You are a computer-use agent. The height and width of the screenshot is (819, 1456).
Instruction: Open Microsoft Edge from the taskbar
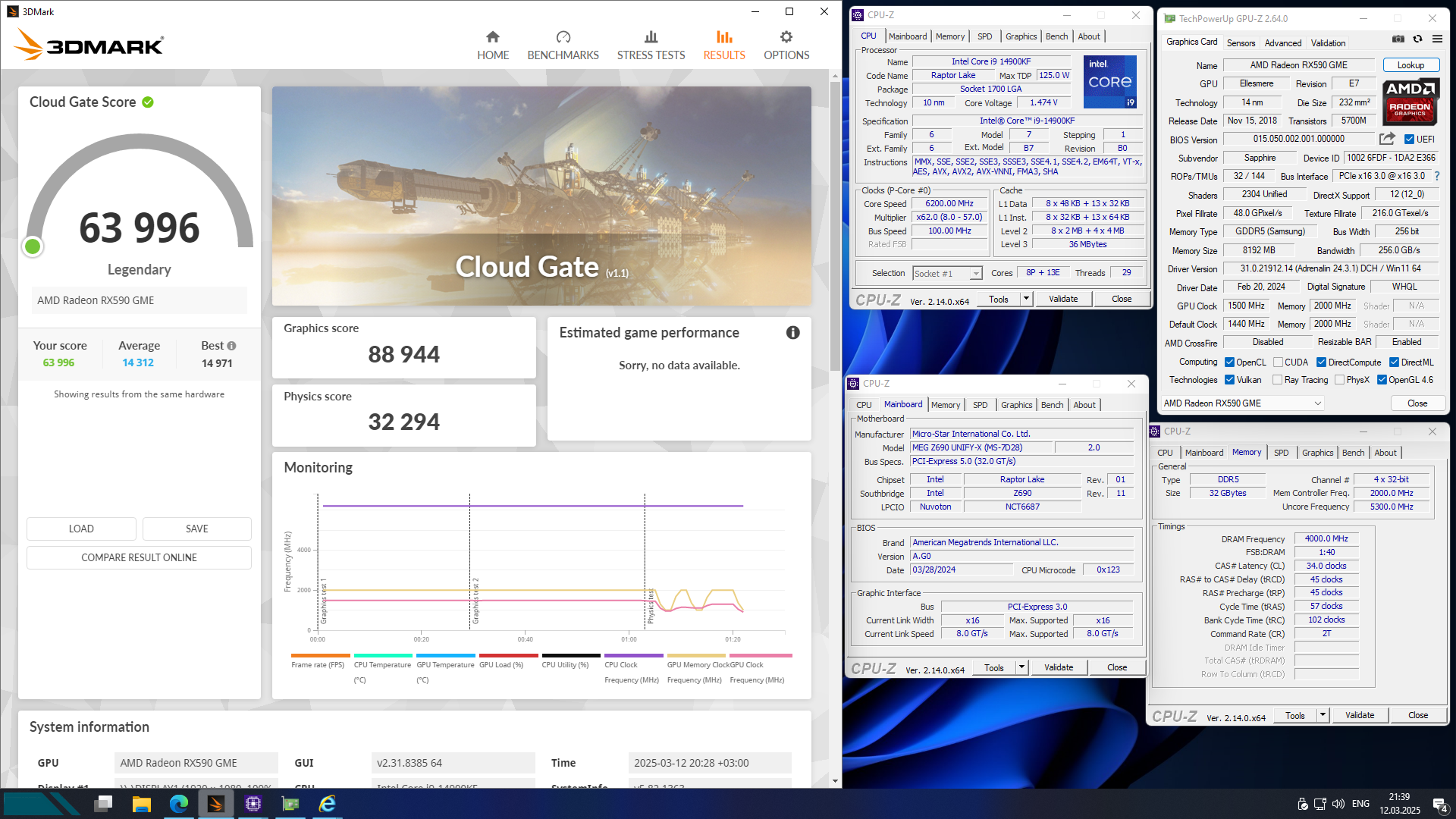(x=179, y=804)
